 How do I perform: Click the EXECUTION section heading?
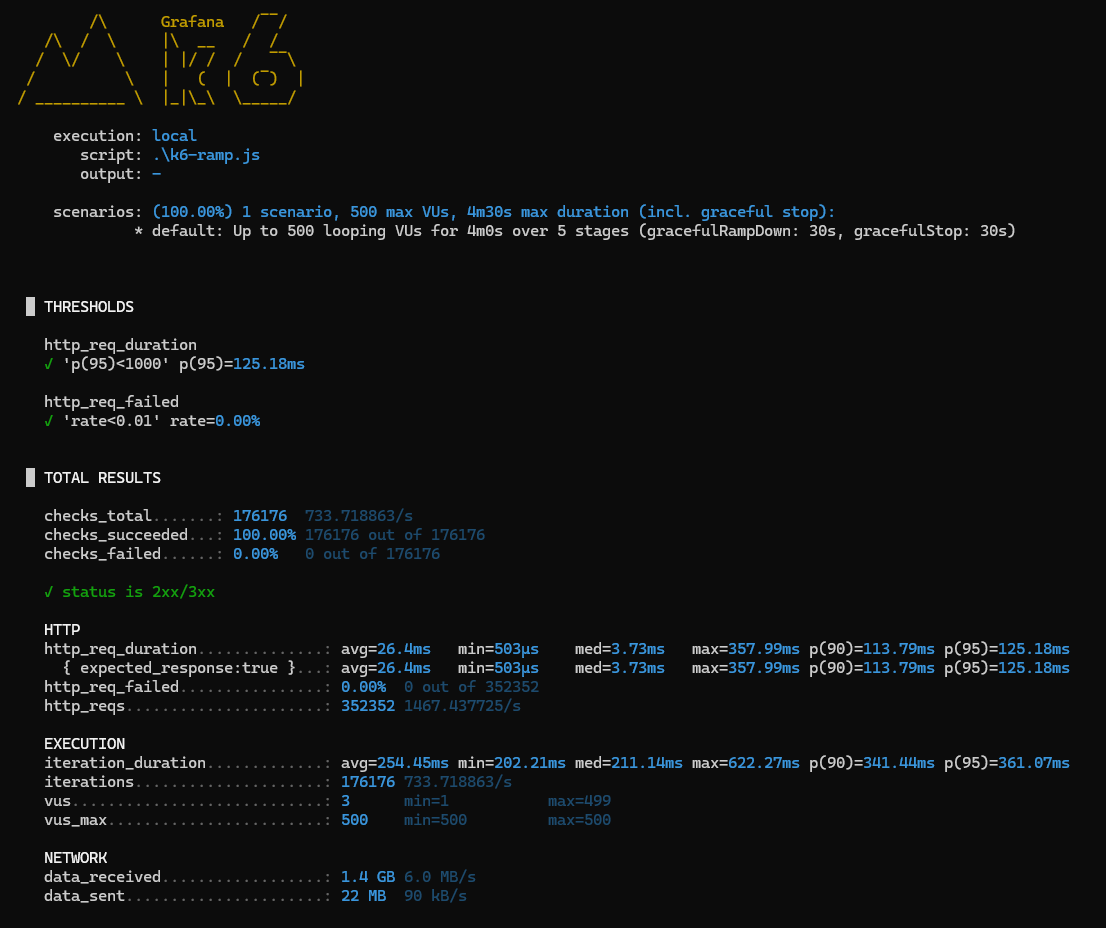(x=85, y=744)
